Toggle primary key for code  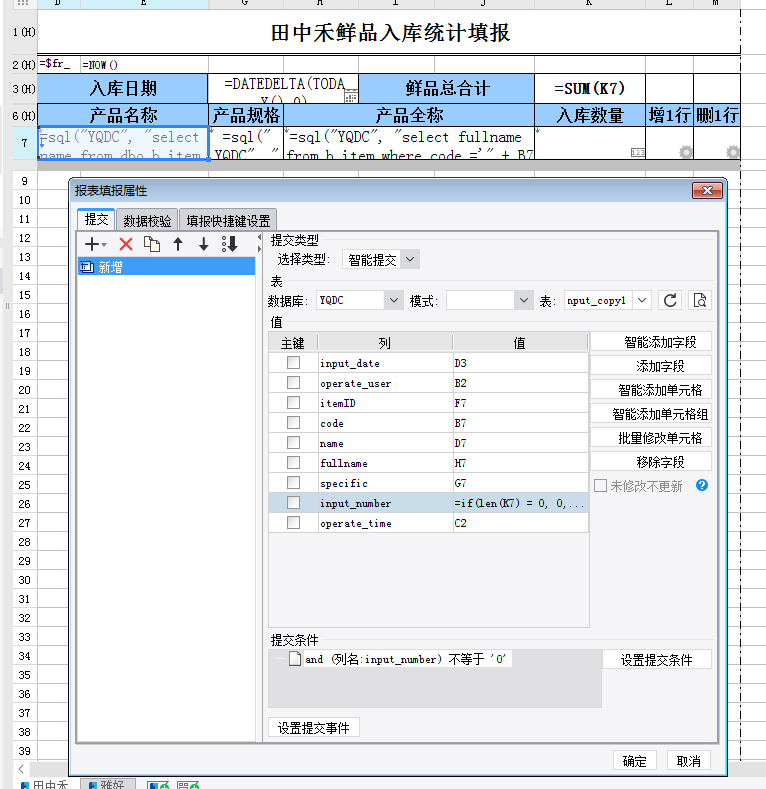tap(293, 423)
